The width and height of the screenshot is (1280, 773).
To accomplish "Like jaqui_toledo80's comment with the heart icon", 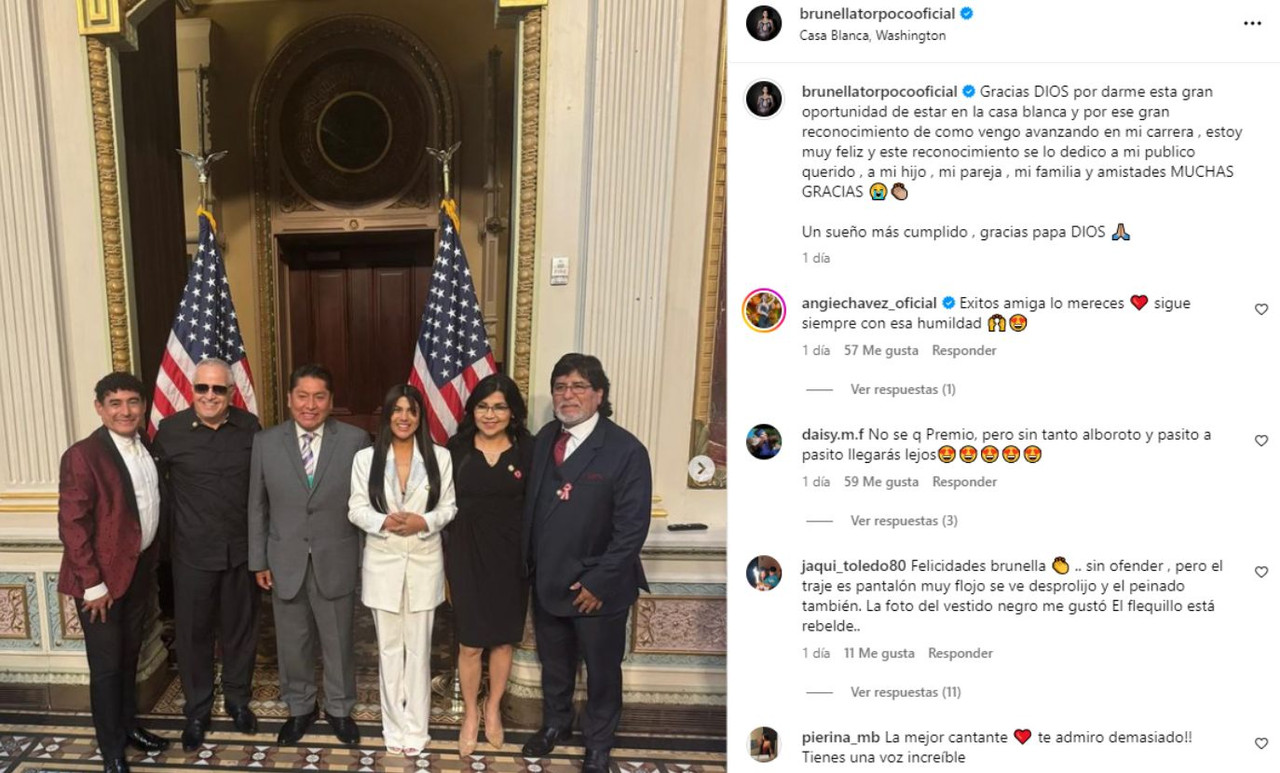I will pyautogui.click(x=1261, y=573).
